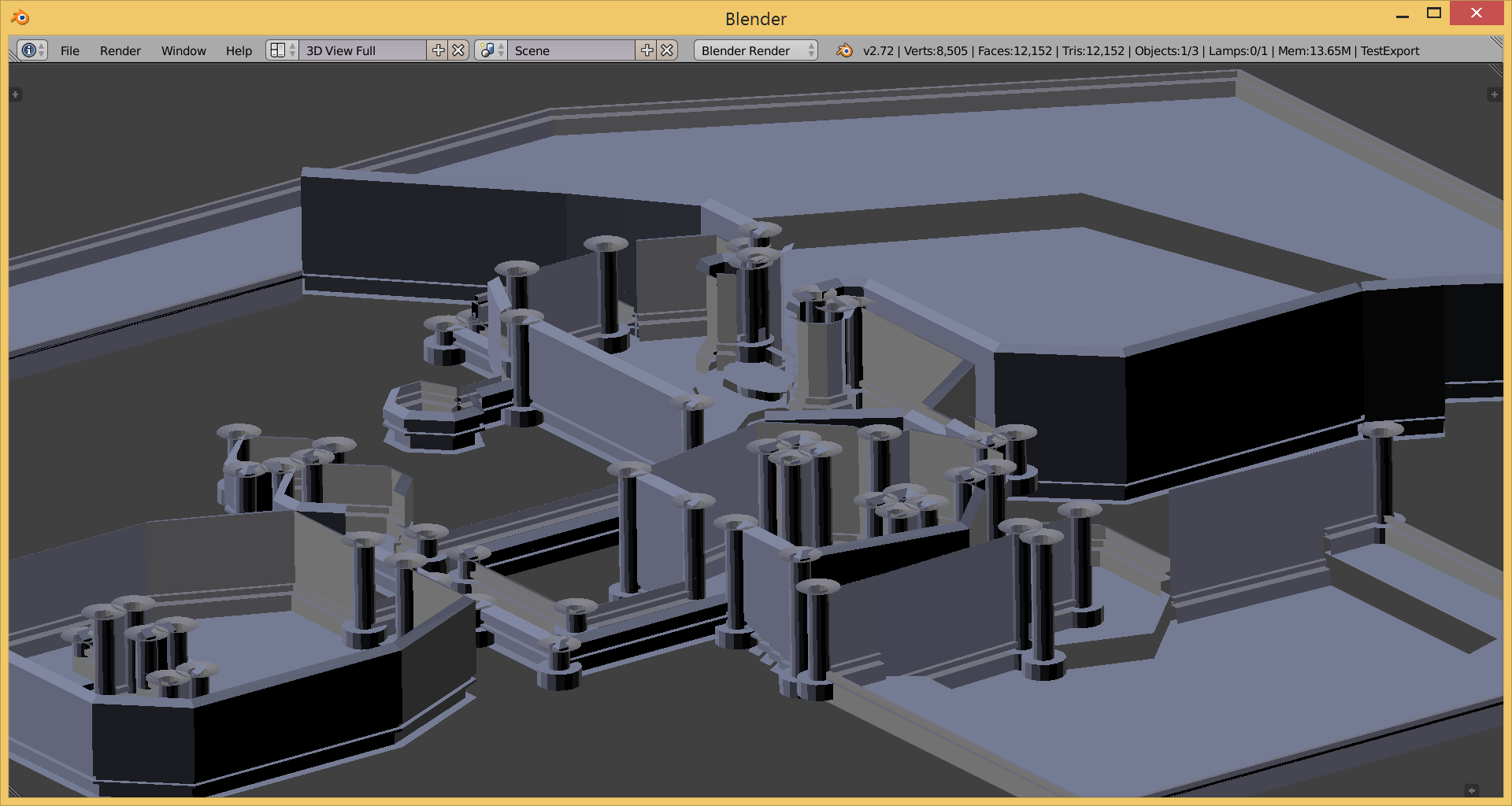The width and height of the screenshot is (1512, 806).
Task: Open the Blender Render engine dropdown
Action: point(755,50)
